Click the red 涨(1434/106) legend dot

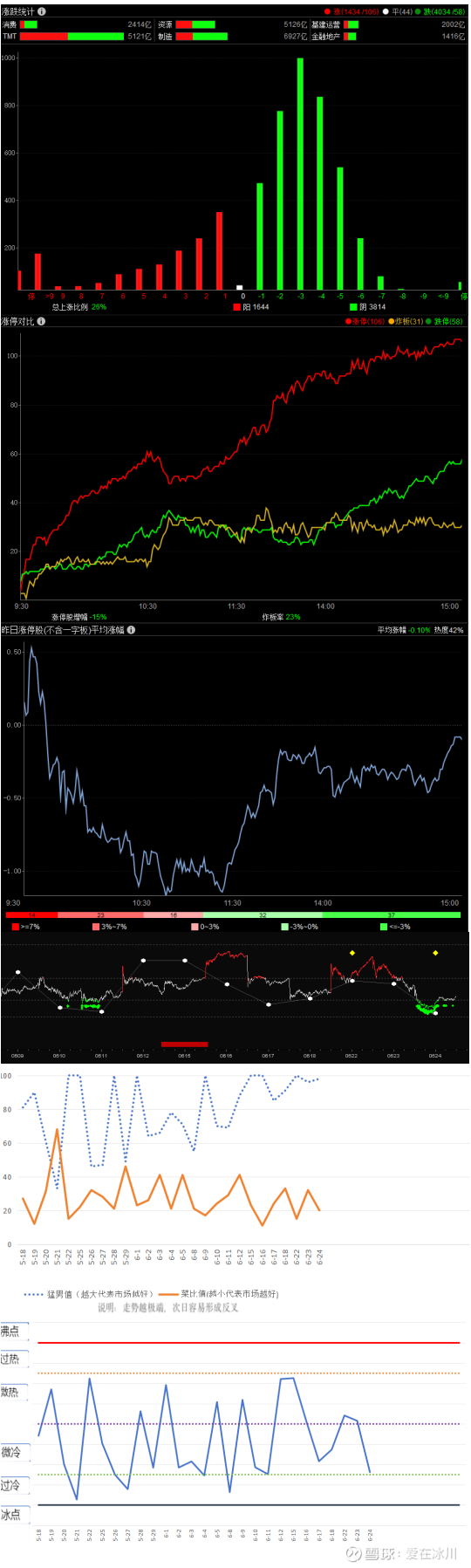tap(327, 12)
